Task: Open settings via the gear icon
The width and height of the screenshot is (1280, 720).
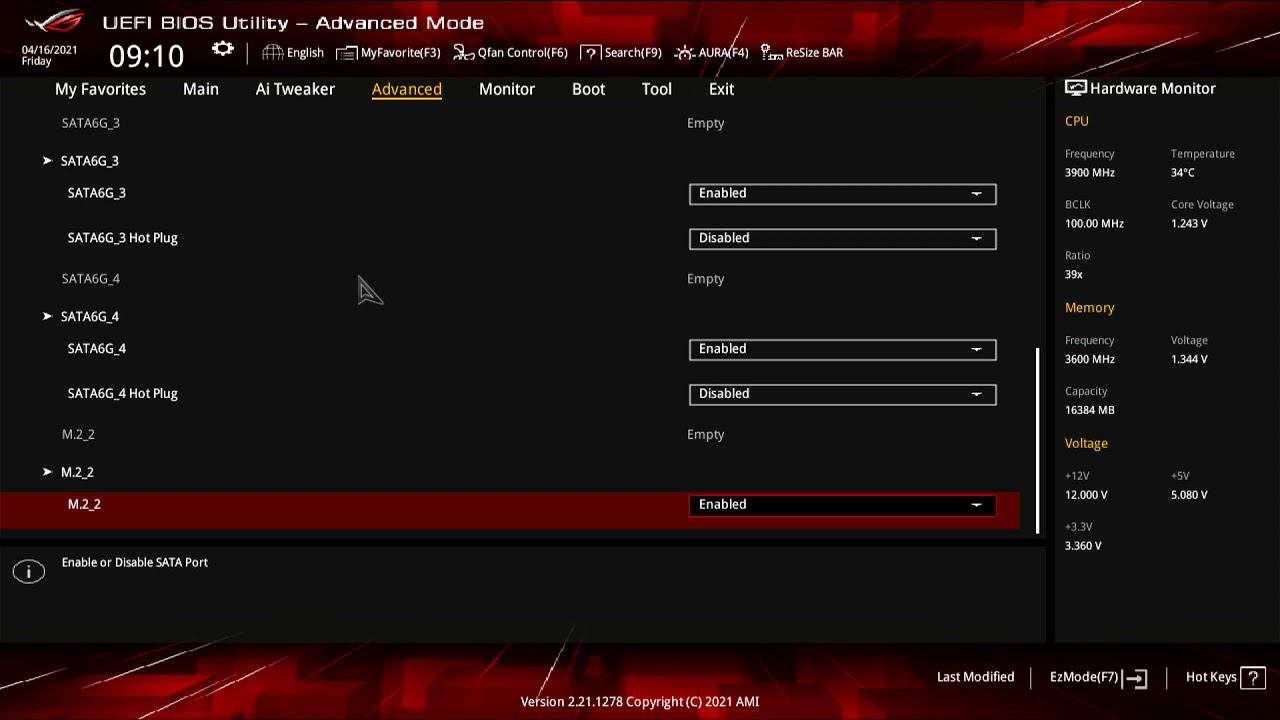Action: [x=222, y=49]
